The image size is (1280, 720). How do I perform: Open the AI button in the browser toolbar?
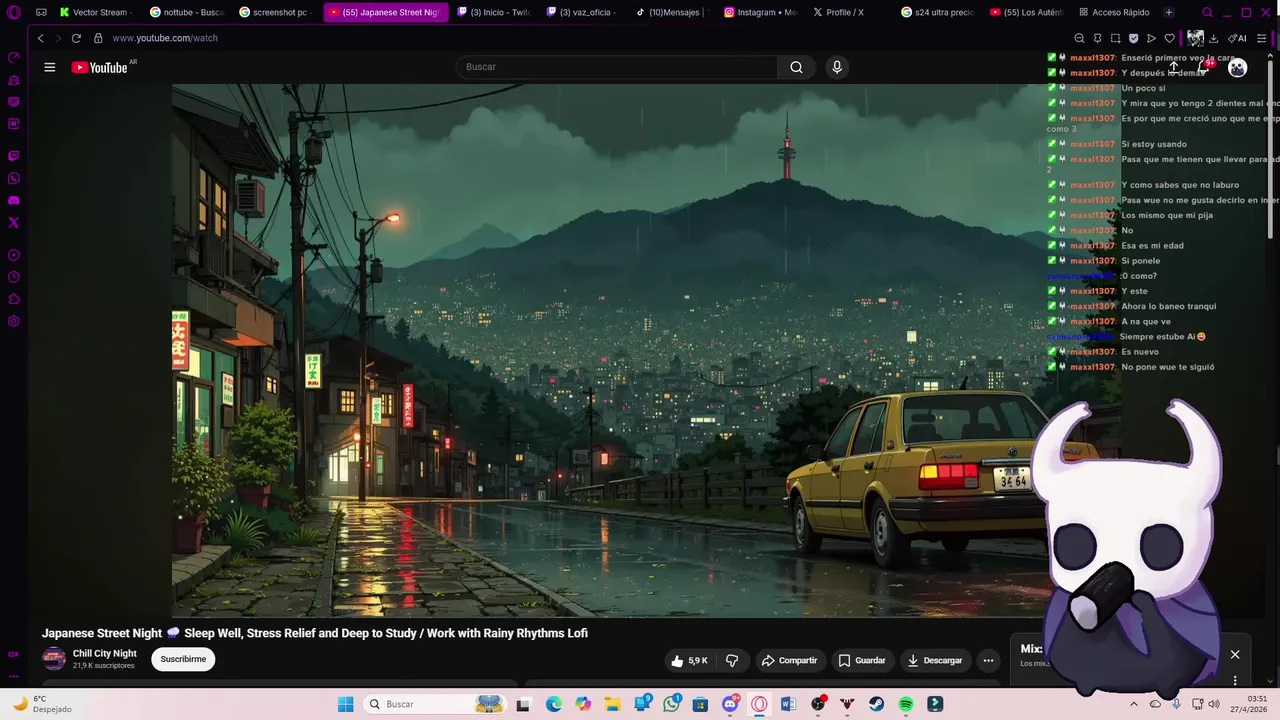tap(1237, 38)
